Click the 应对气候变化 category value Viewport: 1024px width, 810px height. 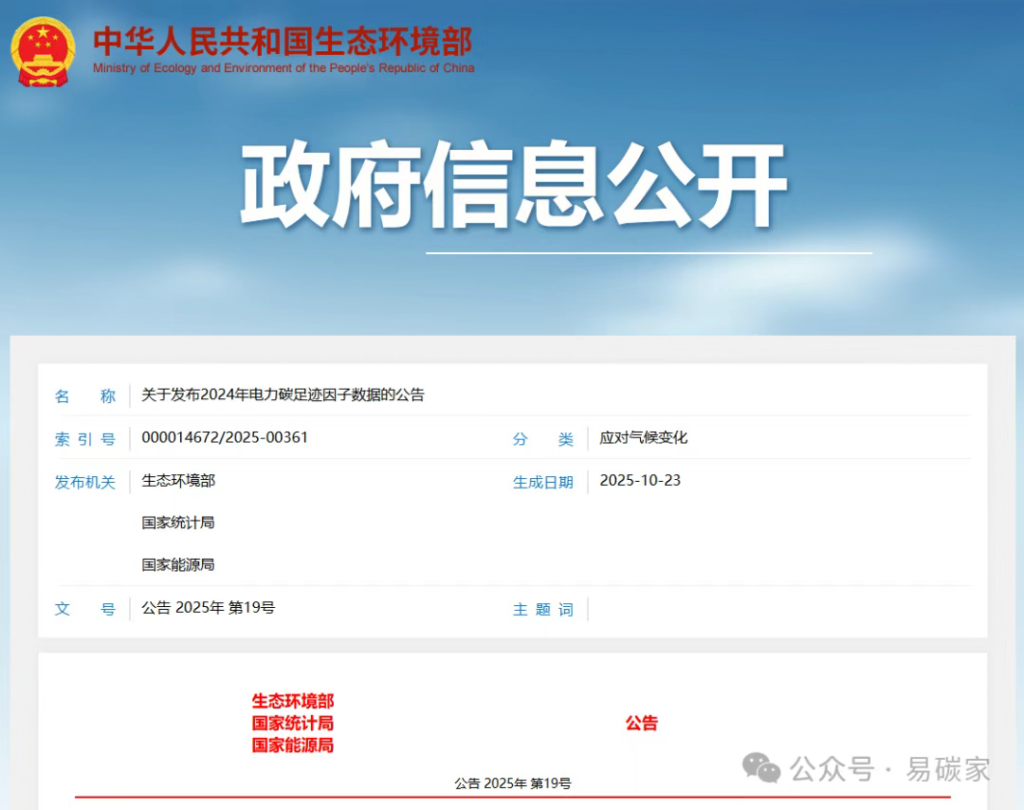click(x=643, y=438)
